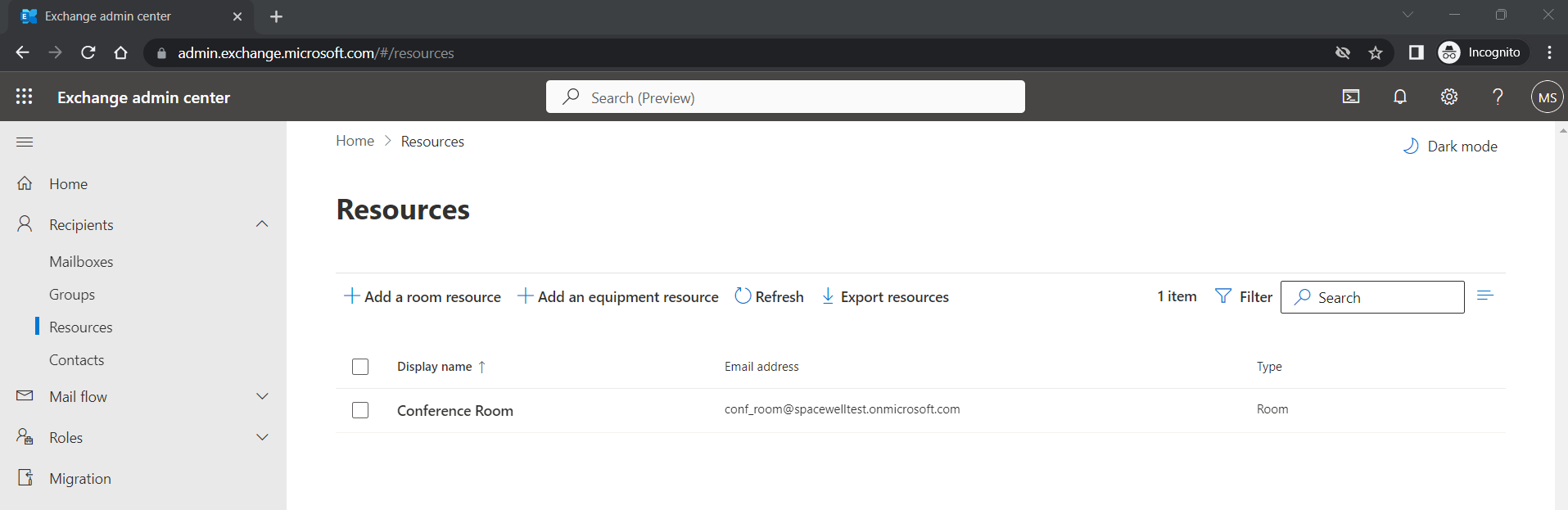Collapse navigation with the hamburger icon
The width and height of the screenshot is (1568, 510).
pos(25,142)
